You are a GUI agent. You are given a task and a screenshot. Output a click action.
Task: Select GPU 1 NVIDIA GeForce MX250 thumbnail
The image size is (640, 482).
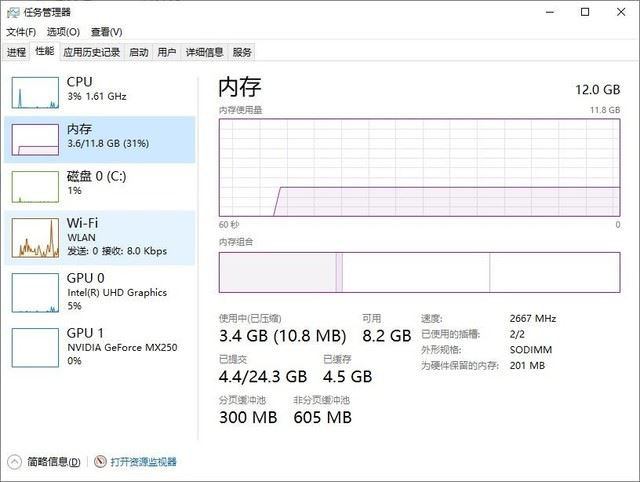pyautogui.click(x=36, y=346)
